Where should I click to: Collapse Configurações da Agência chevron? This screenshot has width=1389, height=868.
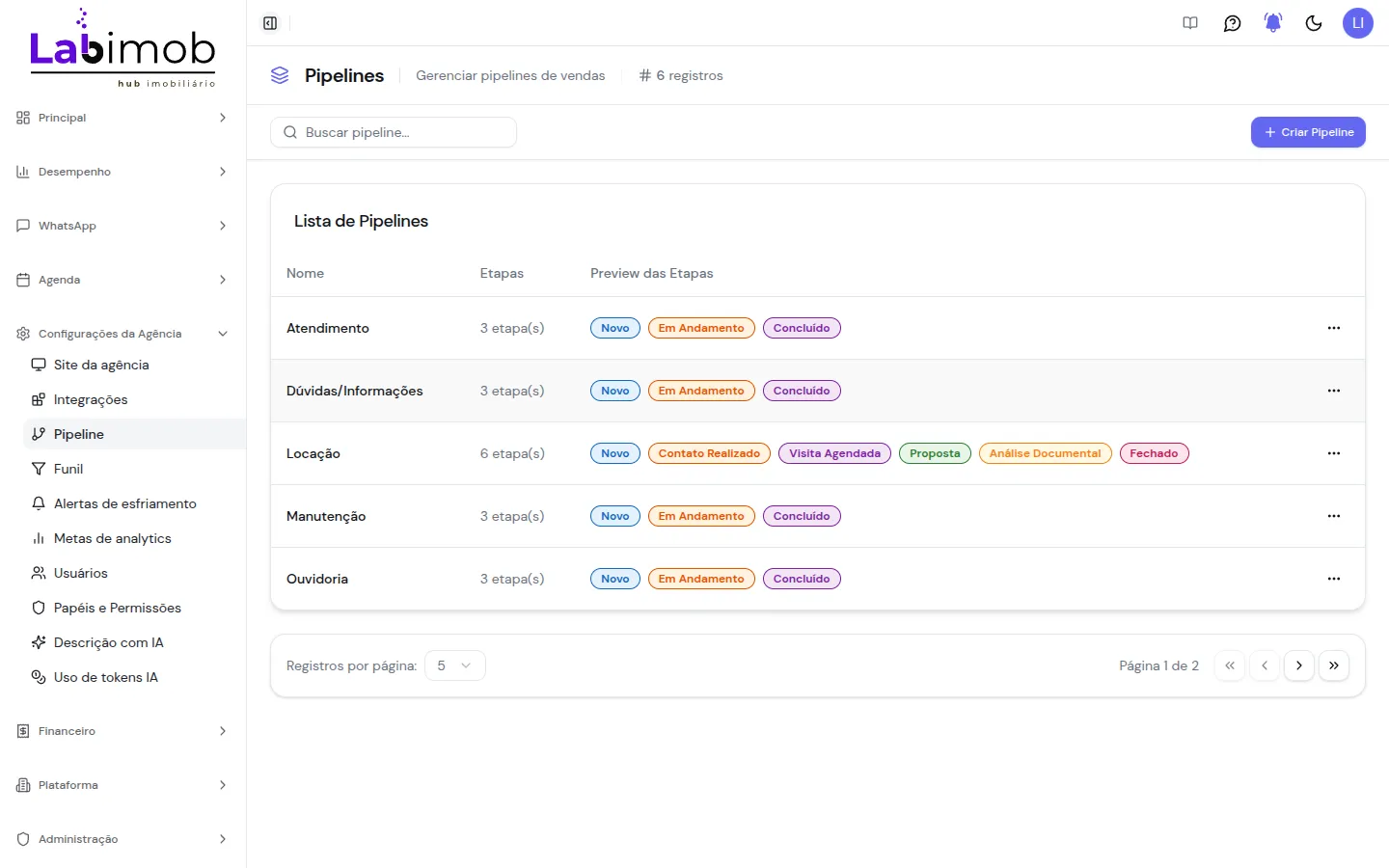[223, 334]
